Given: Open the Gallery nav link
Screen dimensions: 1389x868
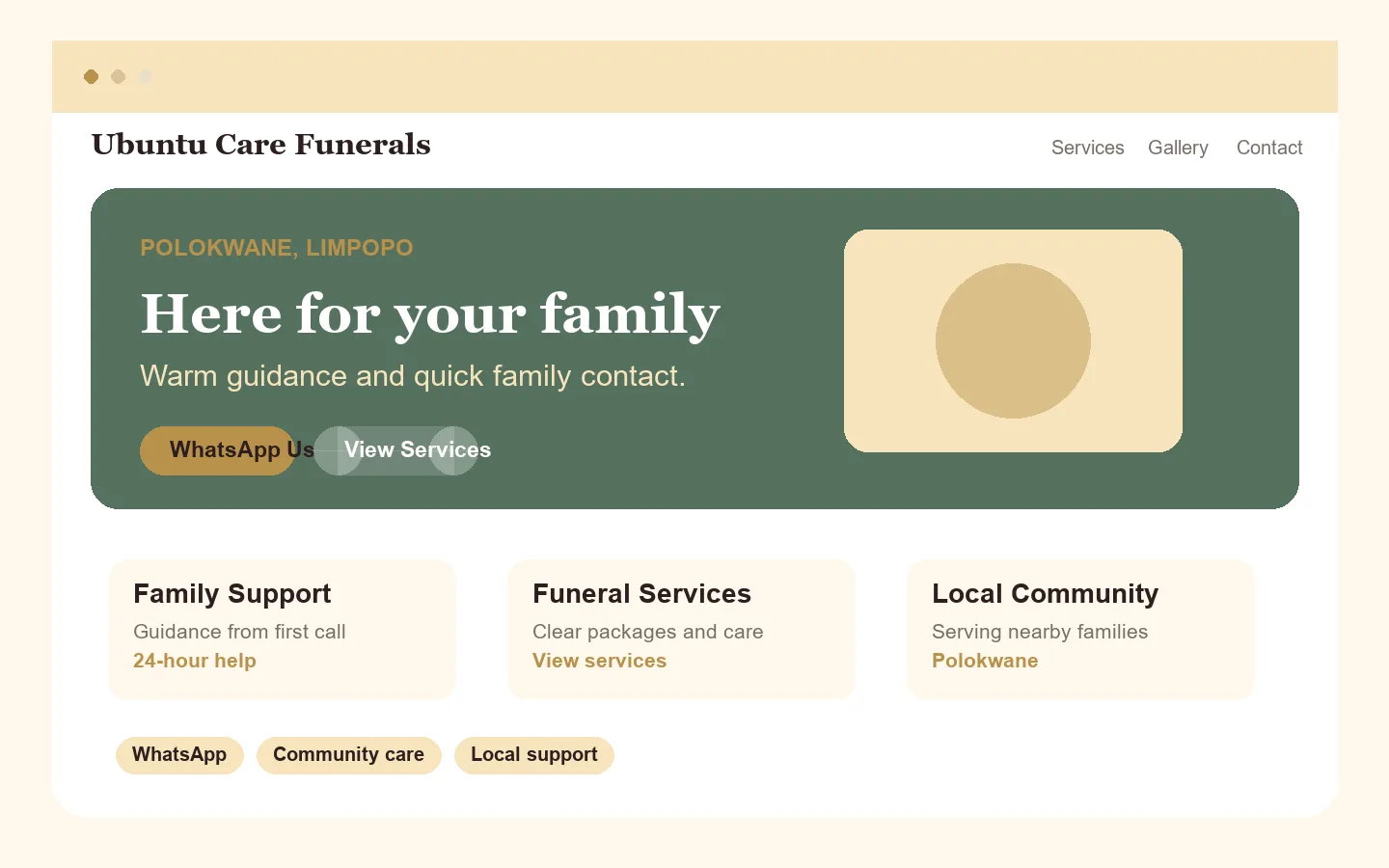Looking at the screenshot, I should point(1178,148).
